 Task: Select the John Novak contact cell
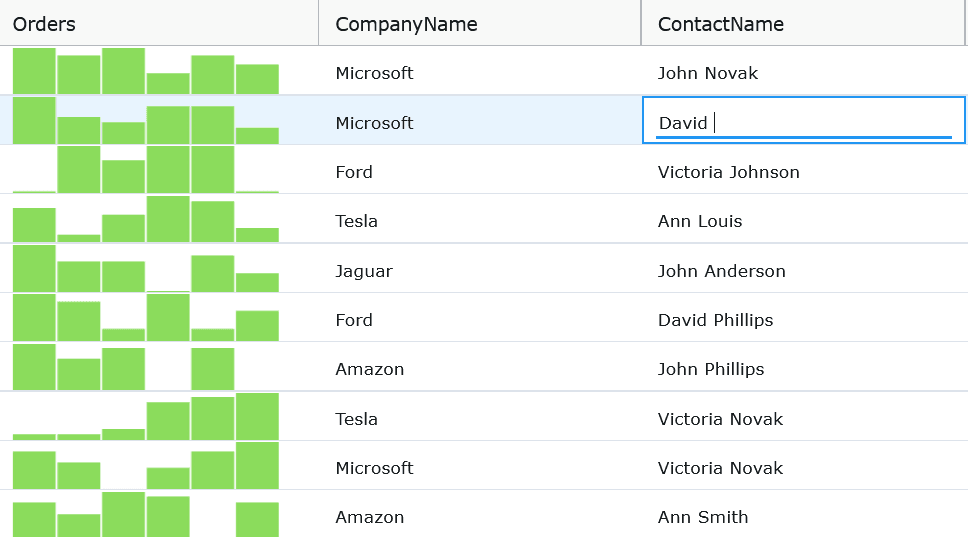click(x=804, y=71)
